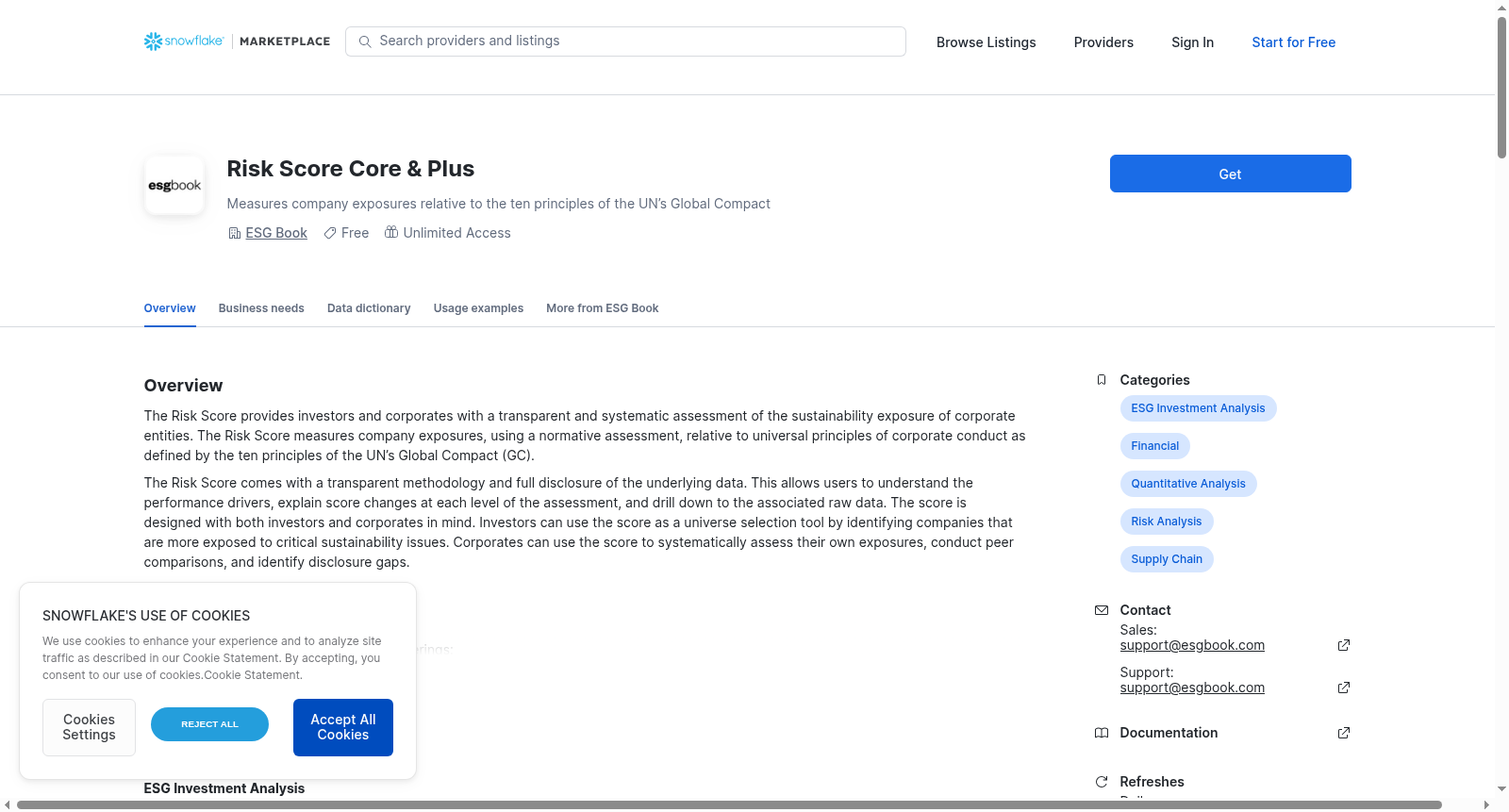Viewport: 1509px width, 812px height.
Task: Click REJECT ALL cookies button
Action: tap(209, 724)
